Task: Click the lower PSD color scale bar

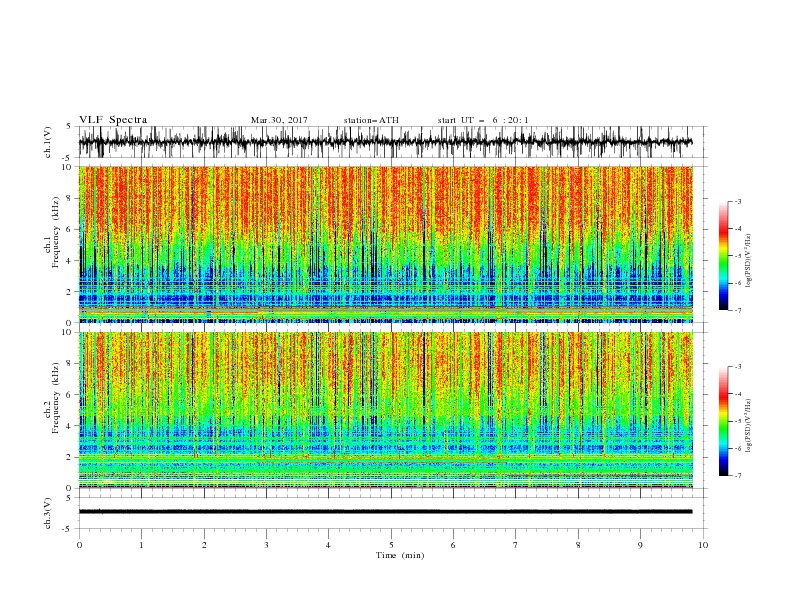Action: (x=723, y=421)
